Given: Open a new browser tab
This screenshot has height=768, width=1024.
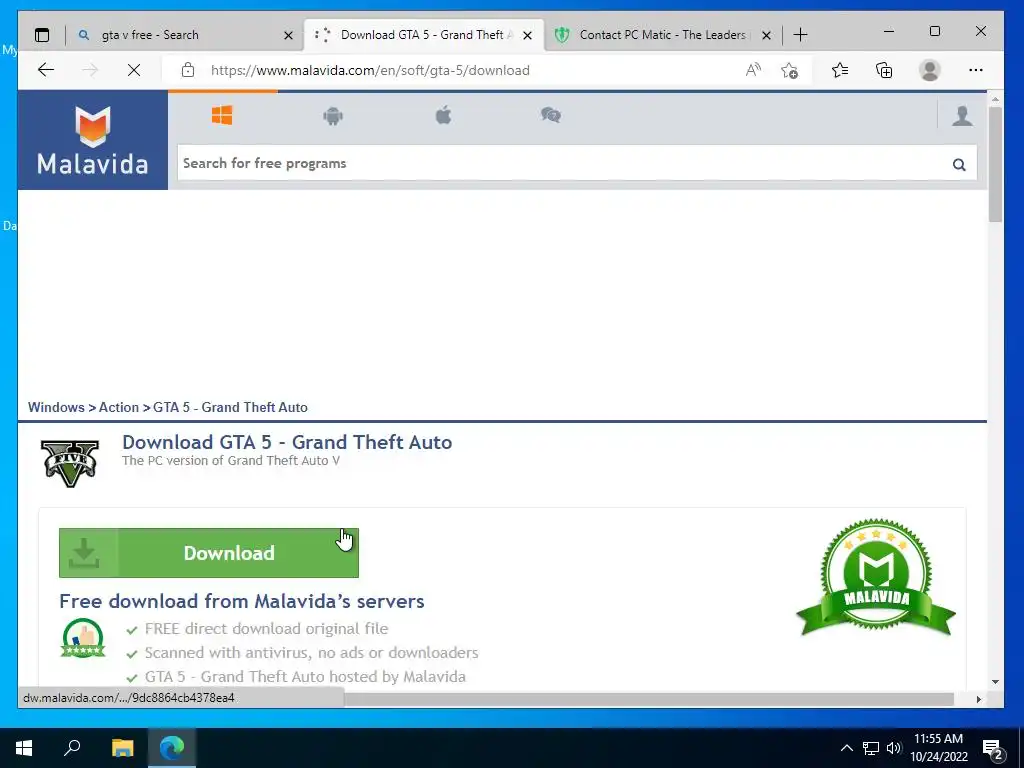Looking at the screenshot, I should click(x=800, y=35).
